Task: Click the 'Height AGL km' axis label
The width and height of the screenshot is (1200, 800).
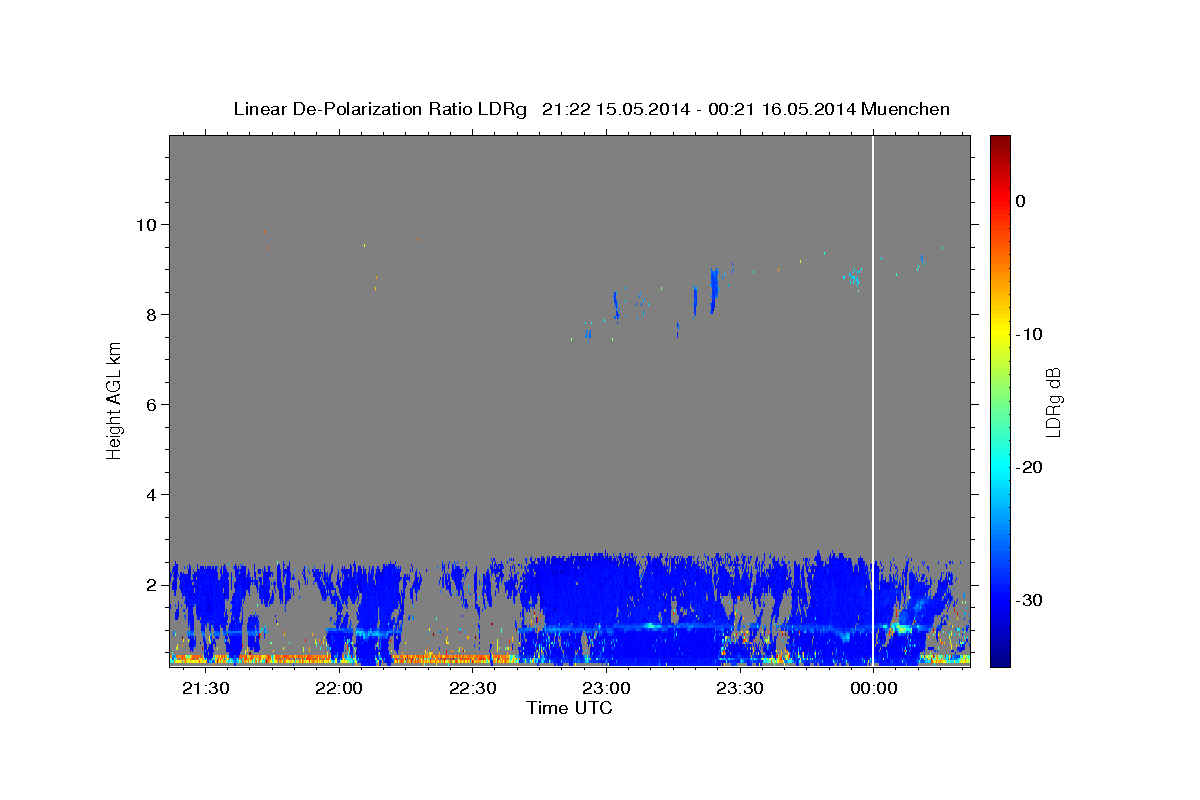Action: tap(115, 400)
